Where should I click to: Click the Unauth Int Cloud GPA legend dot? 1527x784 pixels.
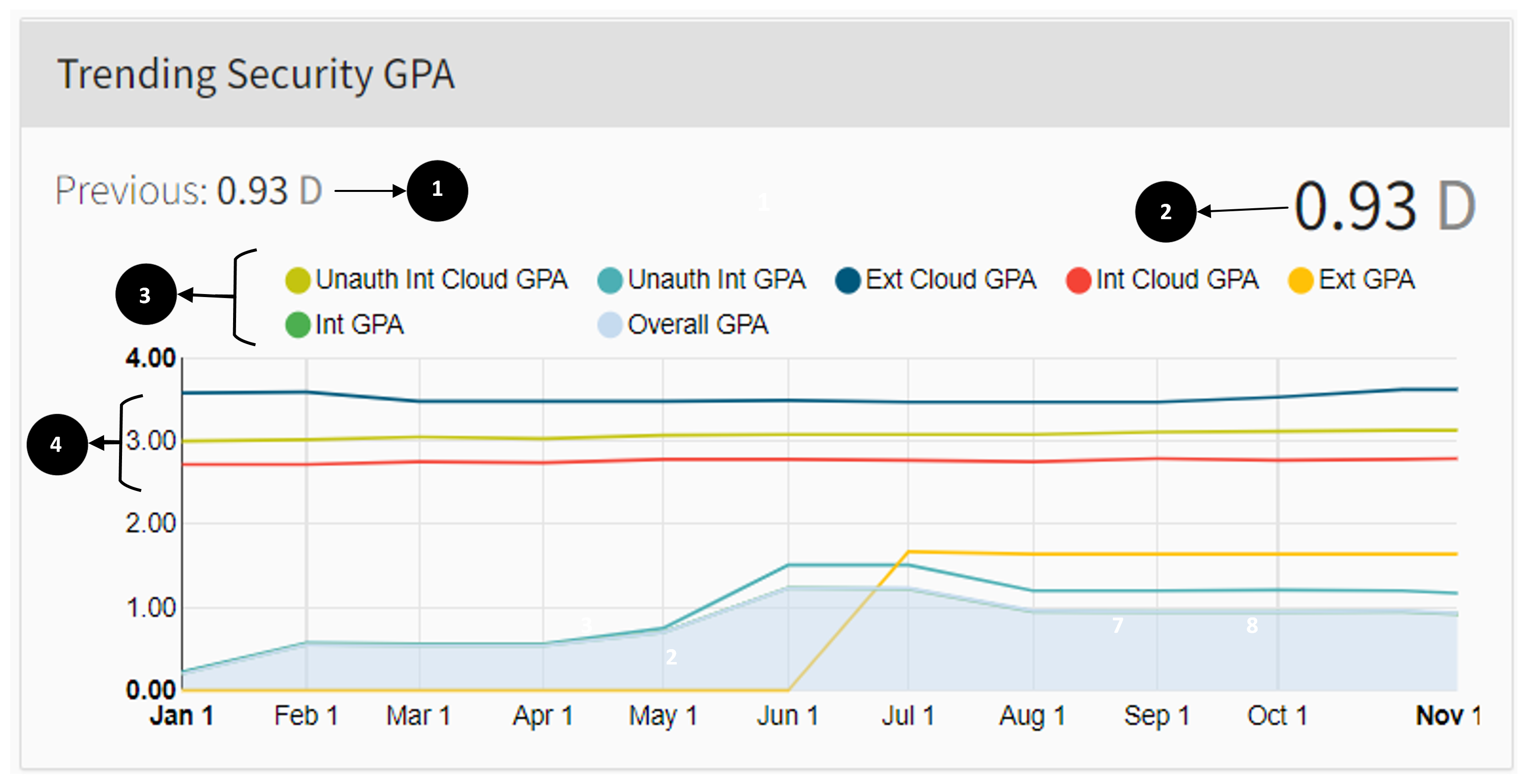point(298,280)
